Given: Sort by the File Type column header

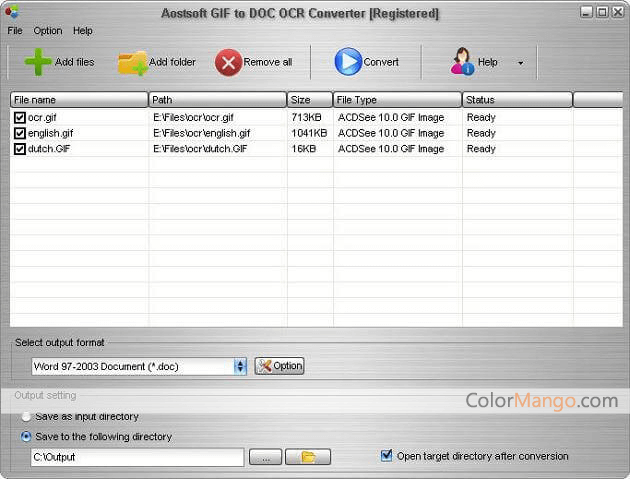Looking at the screenshot, I should click(397, 100).
